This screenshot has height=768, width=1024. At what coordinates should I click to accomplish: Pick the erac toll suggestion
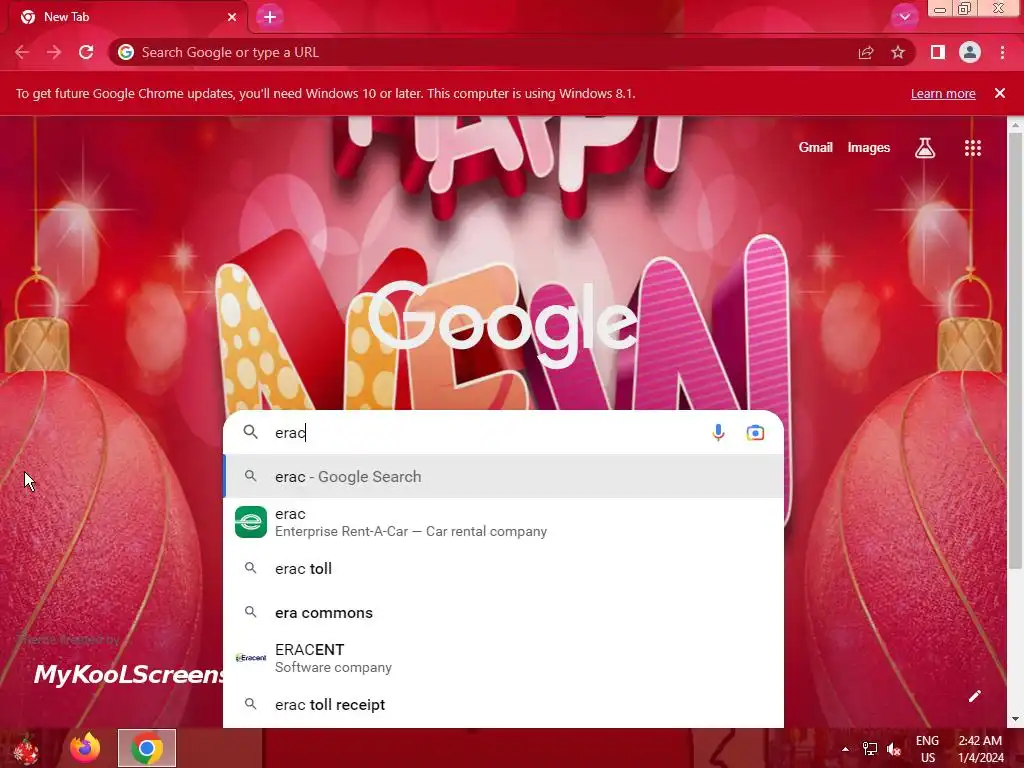pyautogui.click(x=504, y=569)
